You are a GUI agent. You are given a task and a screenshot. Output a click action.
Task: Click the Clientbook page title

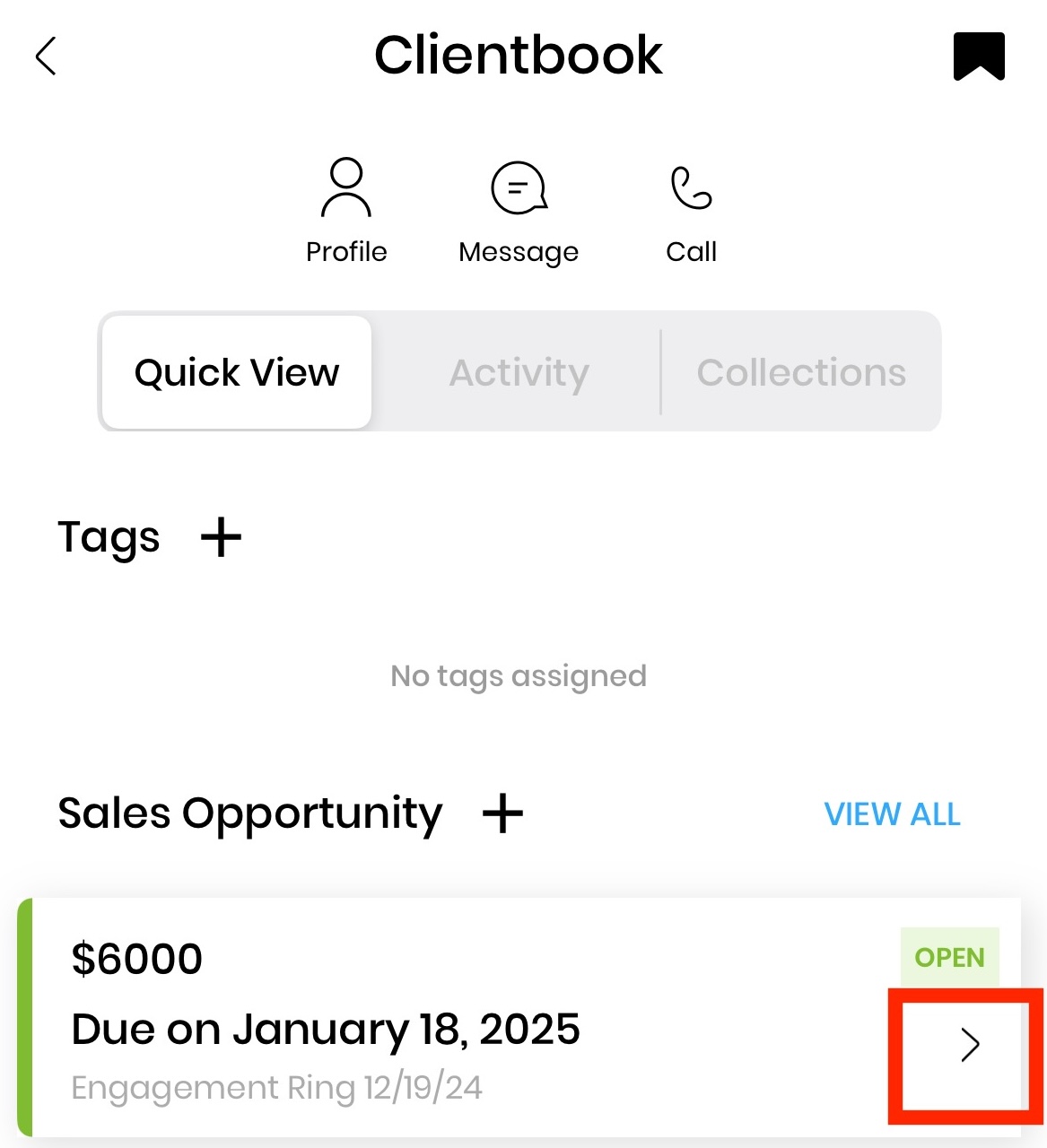[x=519, y=56]
